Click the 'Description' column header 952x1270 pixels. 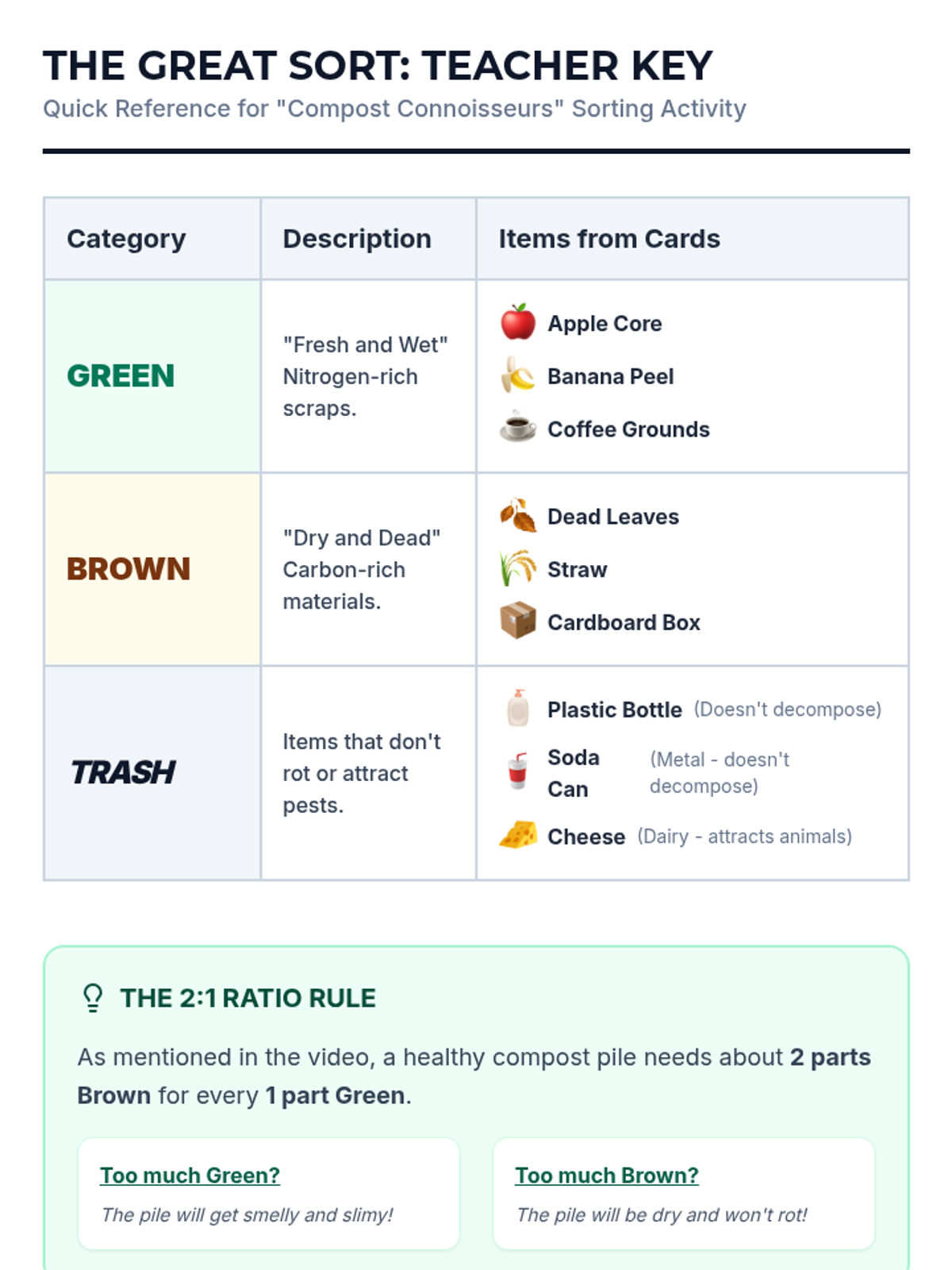(x=357, y=239)
